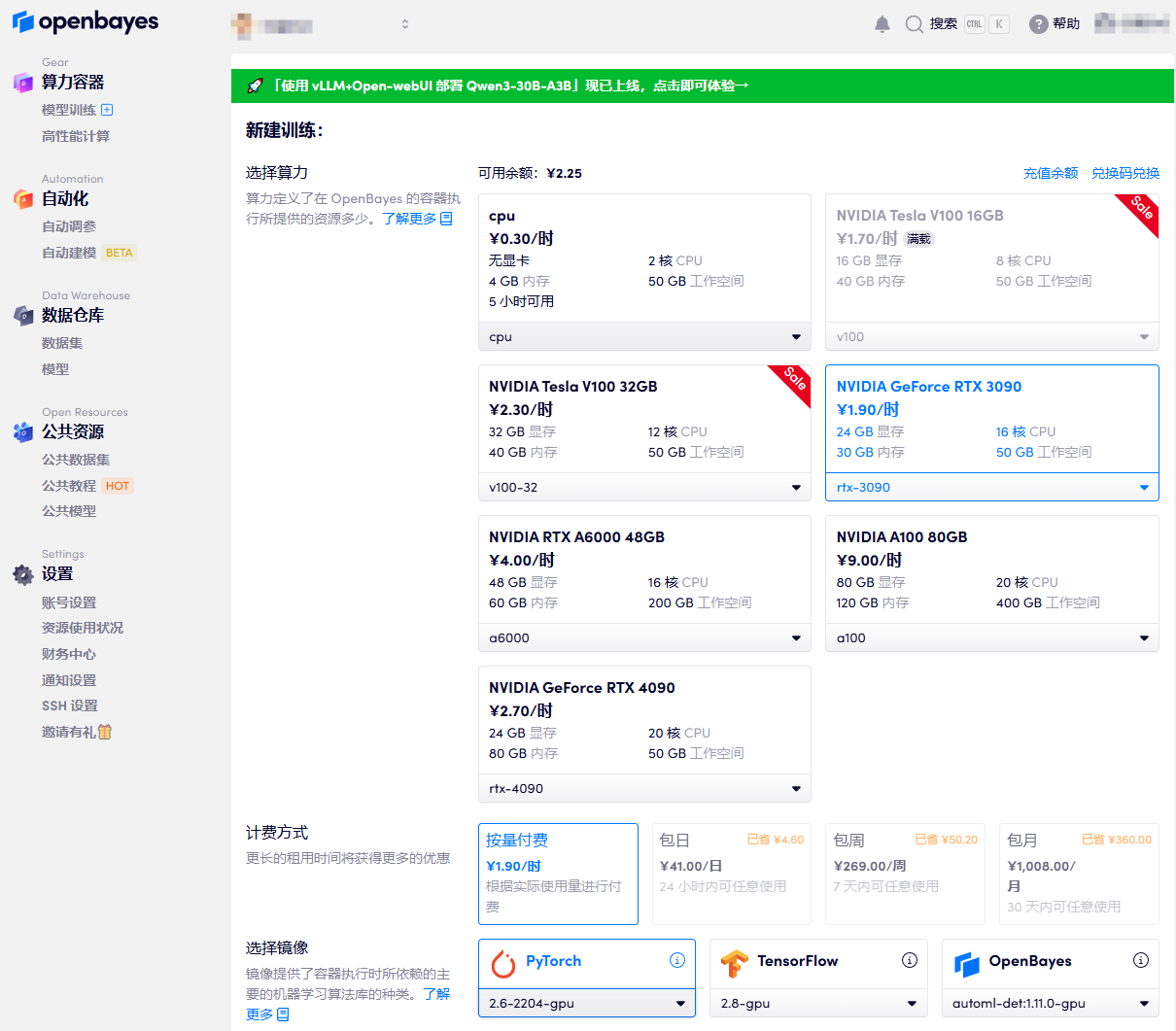Viewport: 1176px width, 1031px height.
Task: Show PyTorch image info icon
Action: coord(677,960)
